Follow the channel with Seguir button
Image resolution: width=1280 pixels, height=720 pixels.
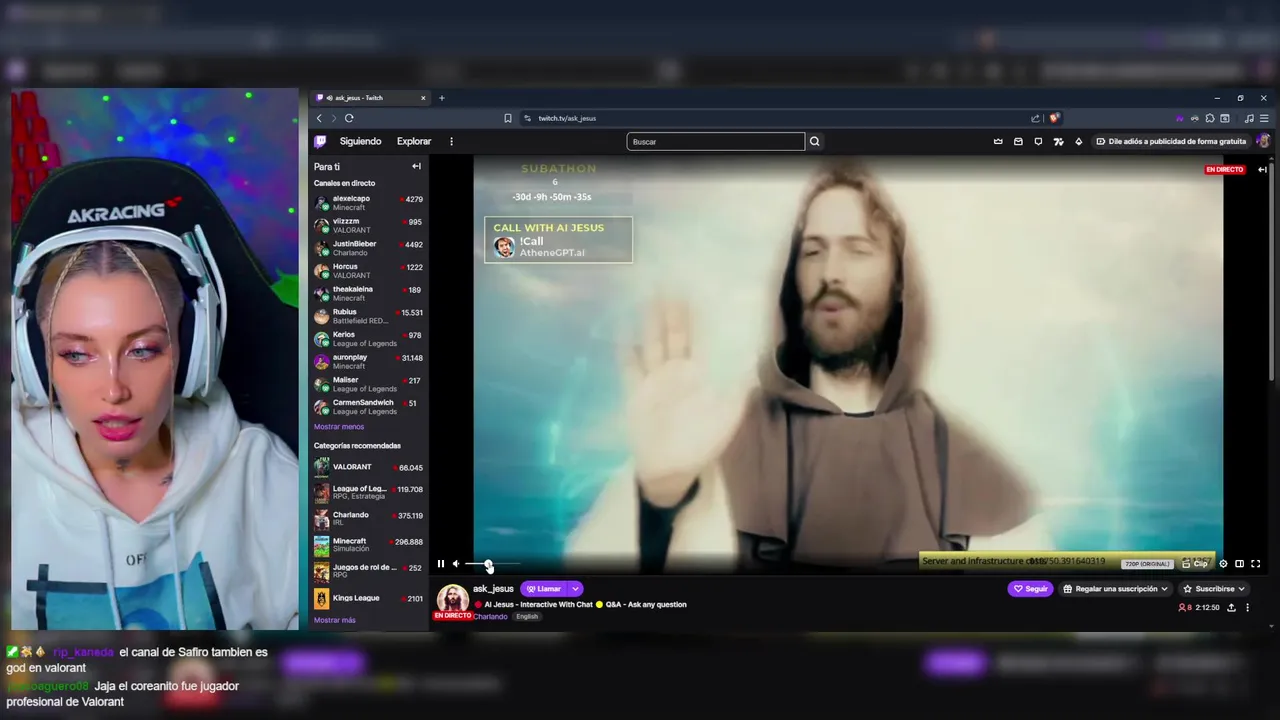[x=1031, y=589]
